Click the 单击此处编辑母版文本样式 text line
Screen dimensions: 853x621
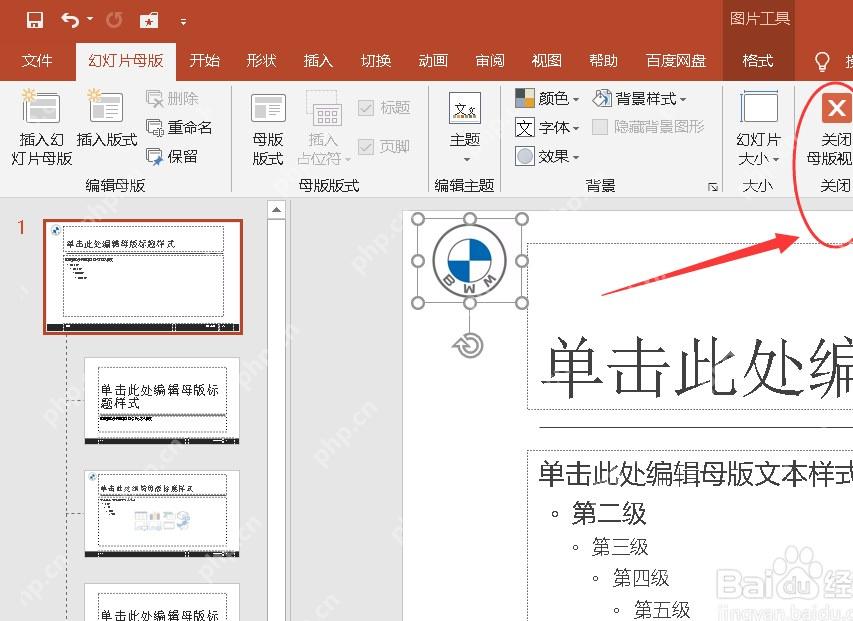(695, 474)
